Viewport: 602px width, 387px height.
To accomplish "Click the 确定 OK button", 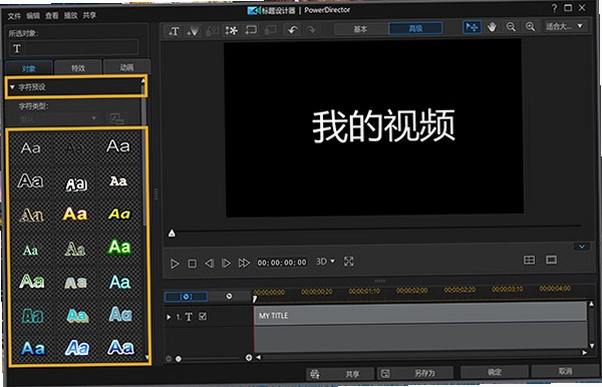I will (494, 372).
